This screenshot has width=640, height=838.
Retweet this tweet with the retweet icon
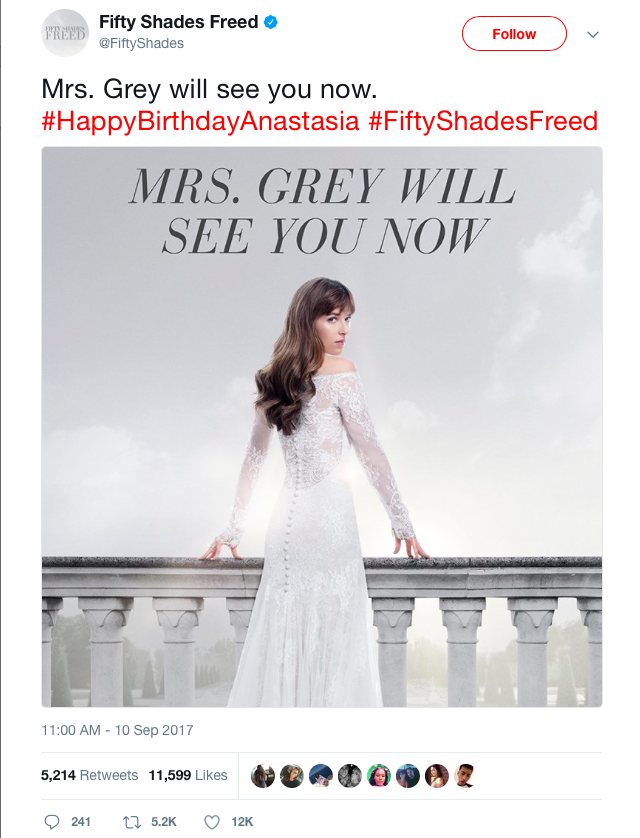127,821
